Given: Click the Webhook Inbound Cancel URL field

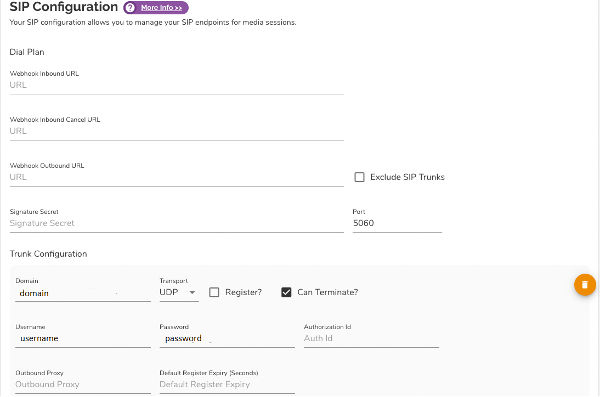Looking at the screenshot, I should tap(176, 131).
